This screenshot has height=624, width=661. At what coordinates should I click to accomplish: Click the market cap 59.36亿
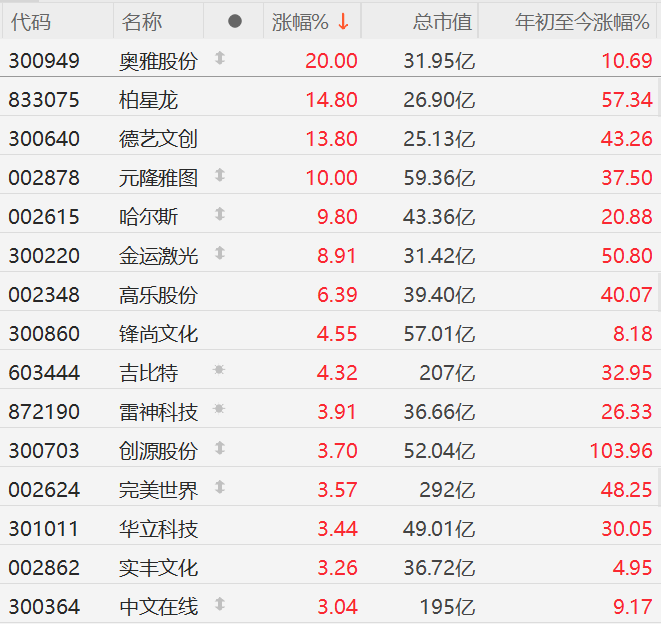tap(439, 178)
